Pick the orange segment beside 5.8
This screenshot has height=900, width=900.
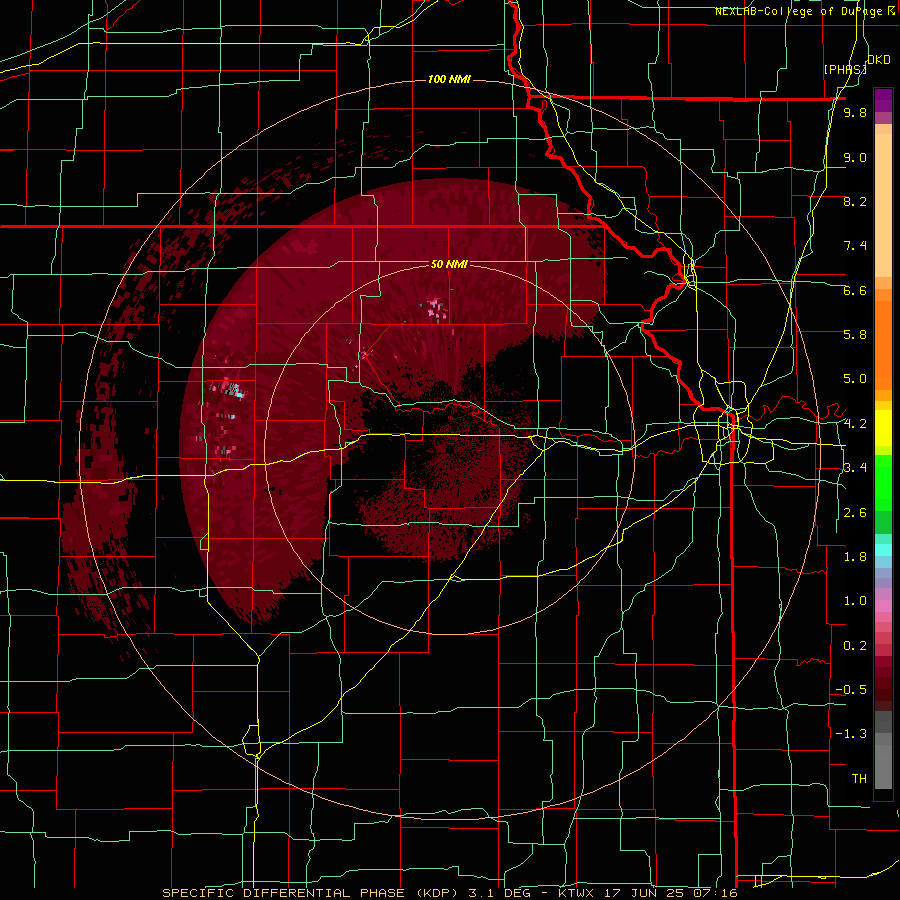click(x=883, y=345)
